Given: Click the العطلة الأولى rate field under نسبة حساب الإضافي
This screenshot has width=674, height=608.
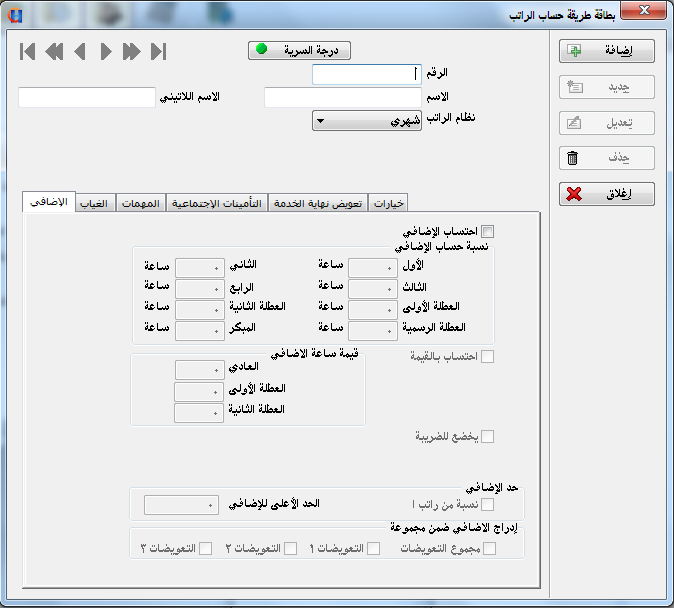Looking at the screenshot, I should [373, 310].
